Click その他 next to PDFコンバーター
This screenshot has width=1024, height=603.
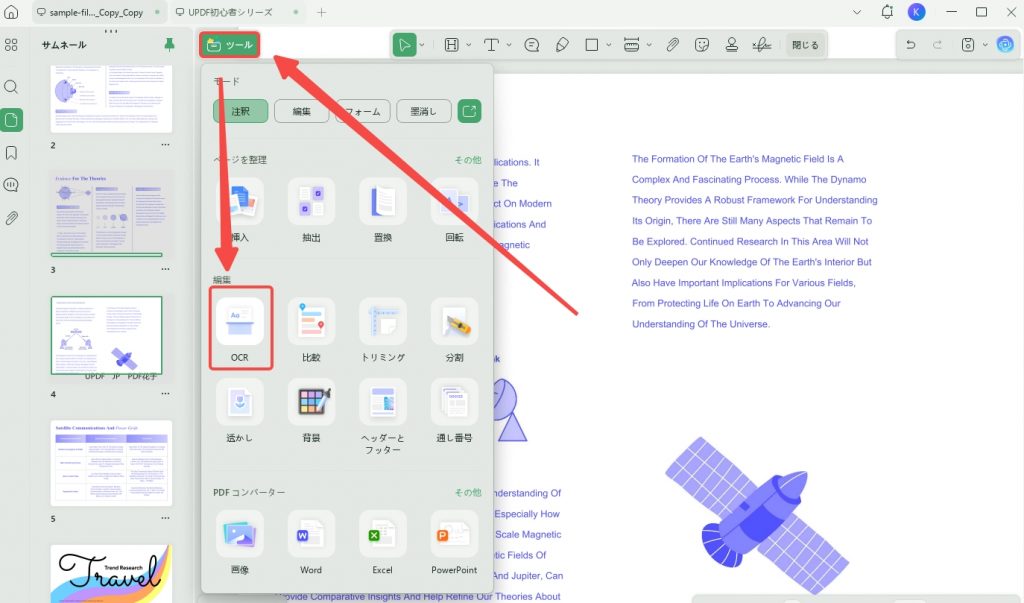468,492
